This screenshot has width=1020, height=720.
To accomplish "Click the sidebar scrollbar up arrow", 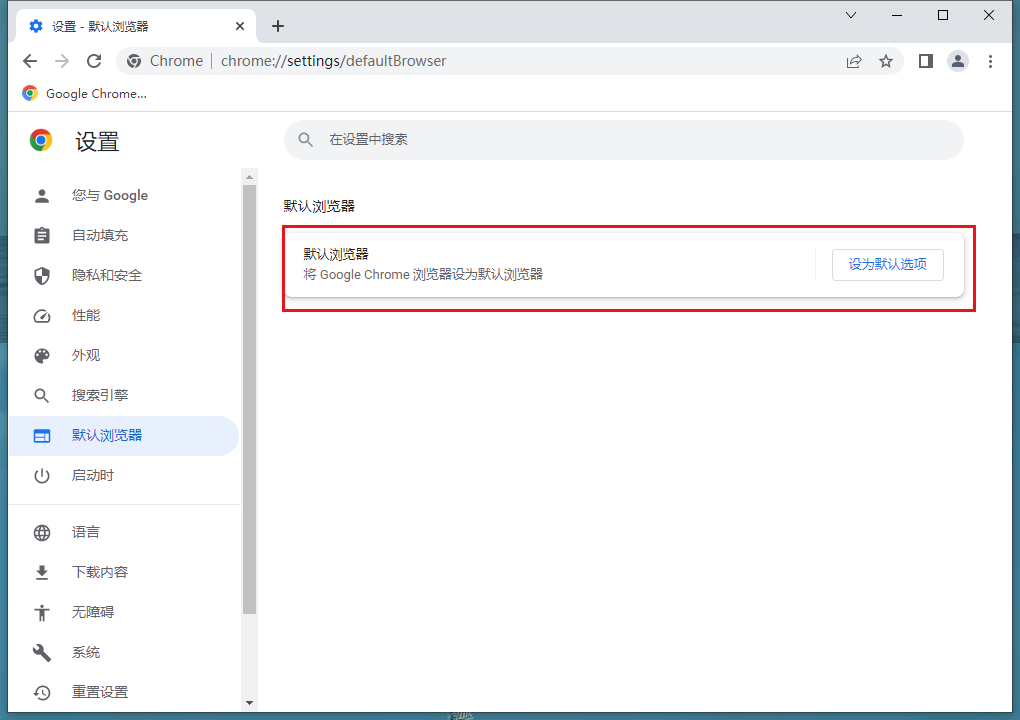I will (x=249, y=177).
